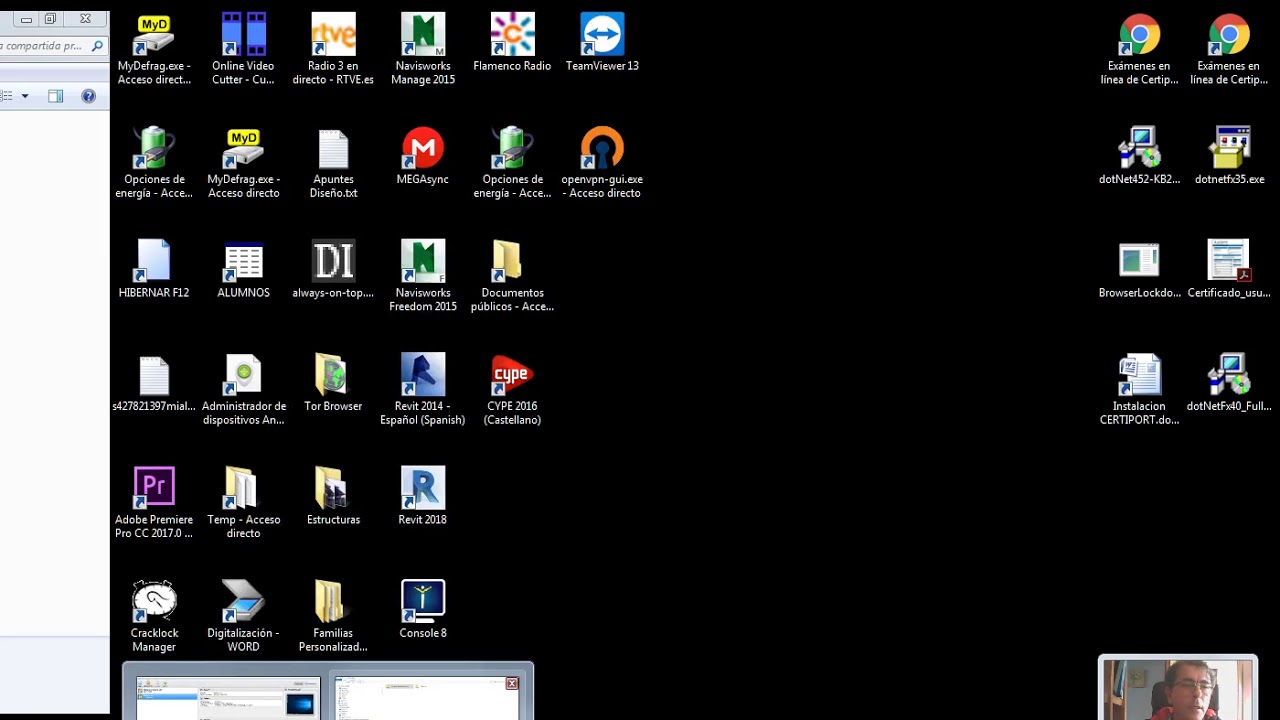Select the Documentos públicos folder shortcut
This screenshot has height=720, width=1280.
tap(512, 276)
